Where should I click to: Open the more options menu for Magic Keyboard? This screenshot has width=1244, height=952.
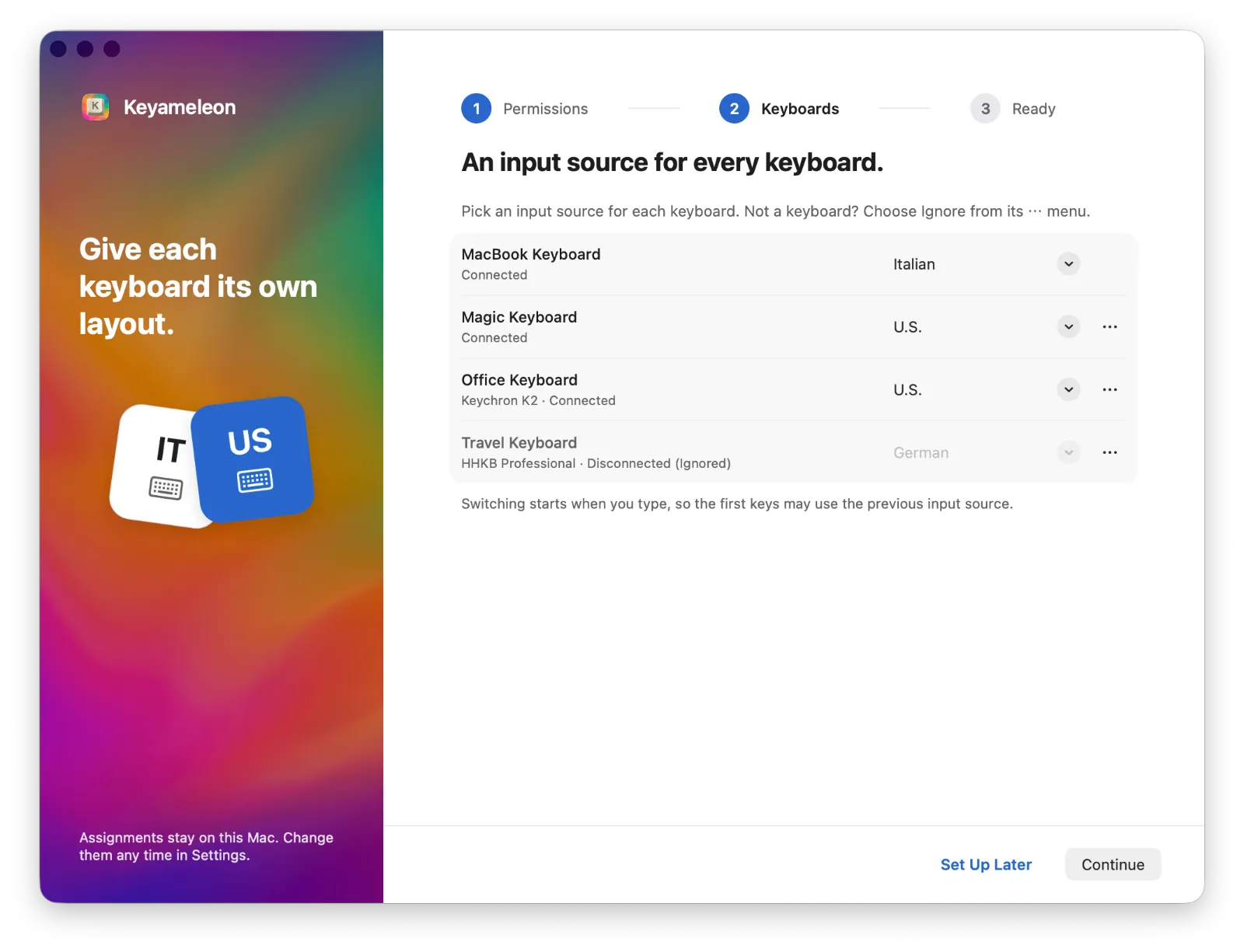point(1109,326)
